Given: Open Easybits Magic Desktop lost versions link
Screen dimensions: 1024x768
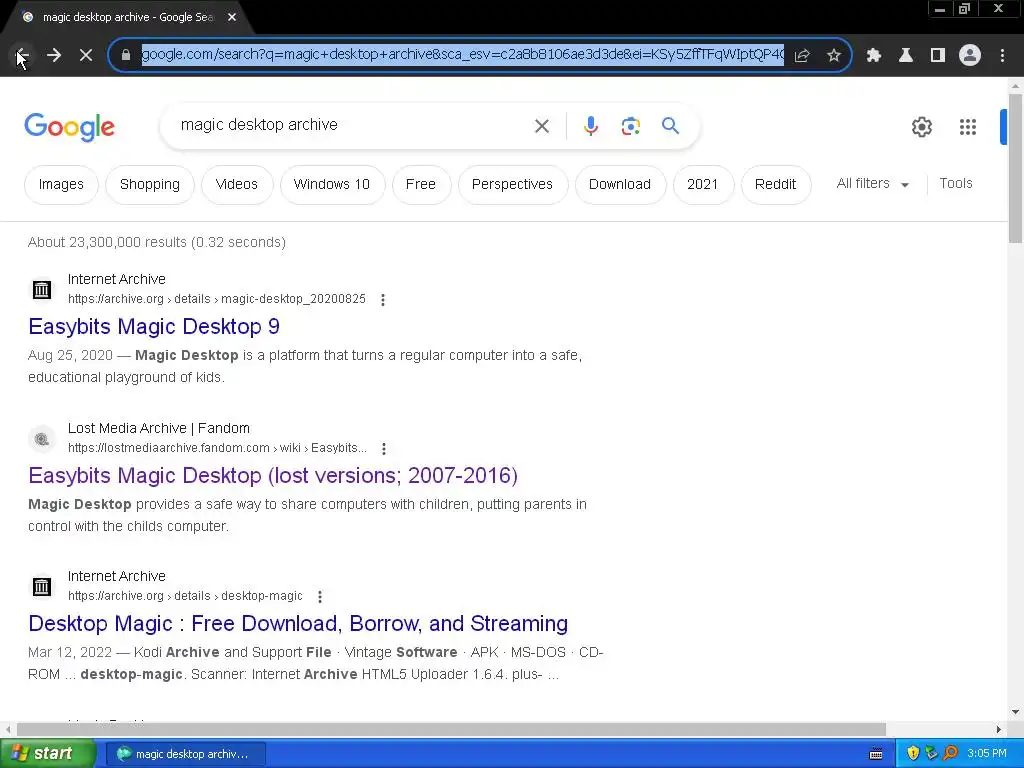Looking at the screenshot, I should tap(273, 475).
